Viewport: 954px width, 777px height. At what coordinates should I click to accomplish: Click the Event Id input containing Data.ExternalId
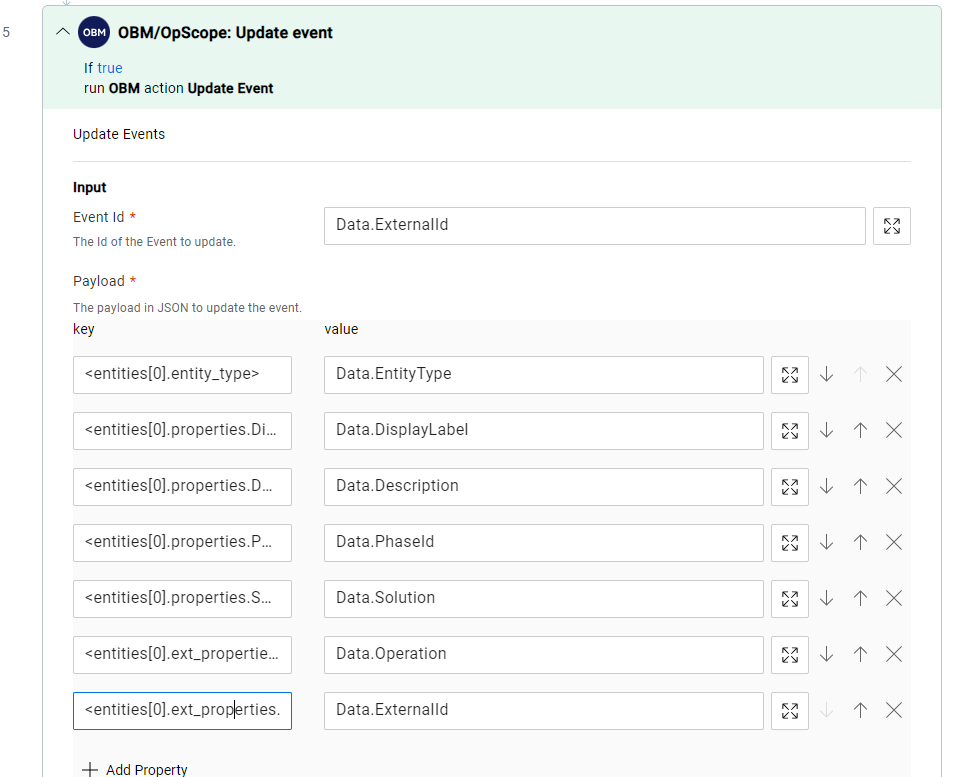click(594, 225)
